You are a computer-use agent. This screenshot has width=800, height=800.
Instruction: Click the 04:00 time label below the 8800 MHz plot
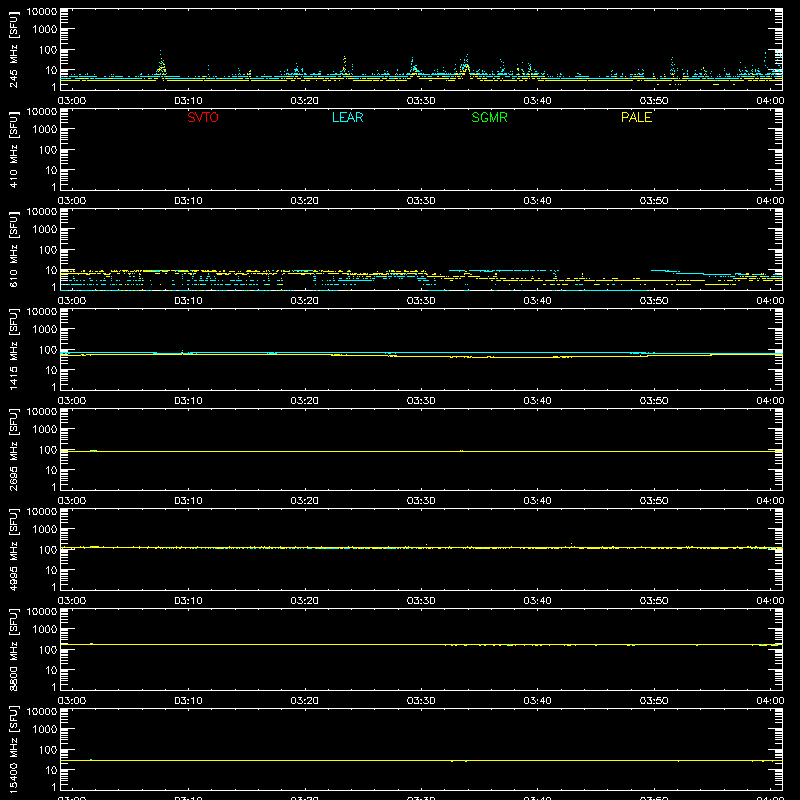[770, 701]
